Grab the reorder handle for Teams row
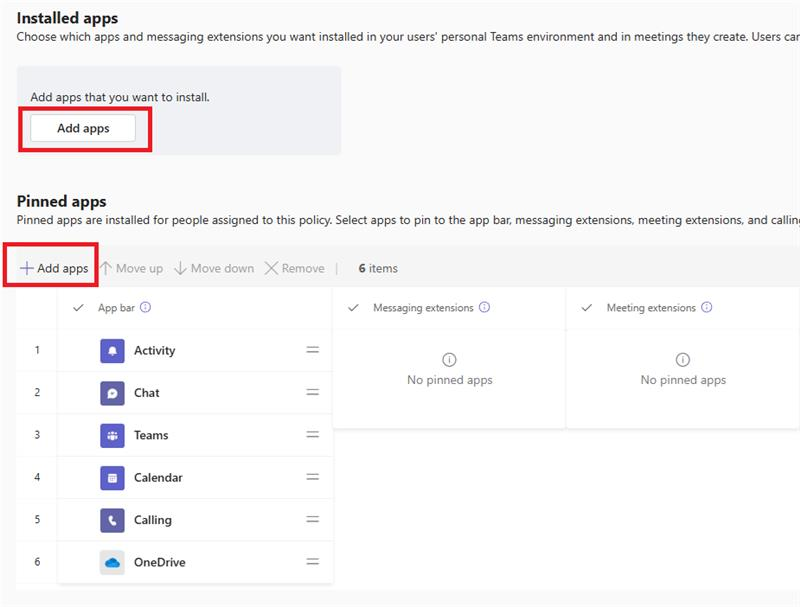The width and height of the screenshot is (800, 607). pos(313,435)
